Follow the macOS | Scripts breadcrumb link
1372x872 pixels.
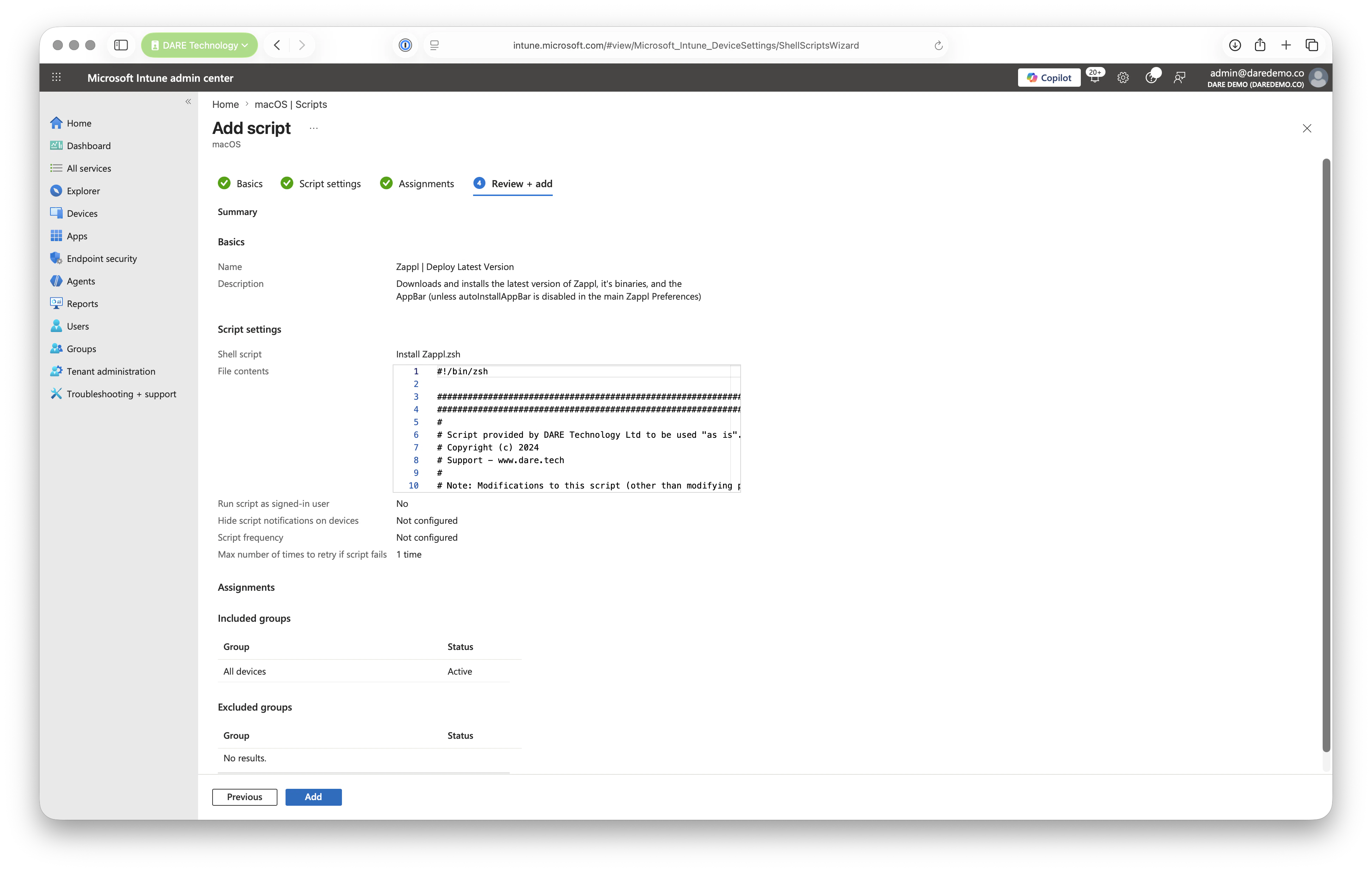point(290,104)
